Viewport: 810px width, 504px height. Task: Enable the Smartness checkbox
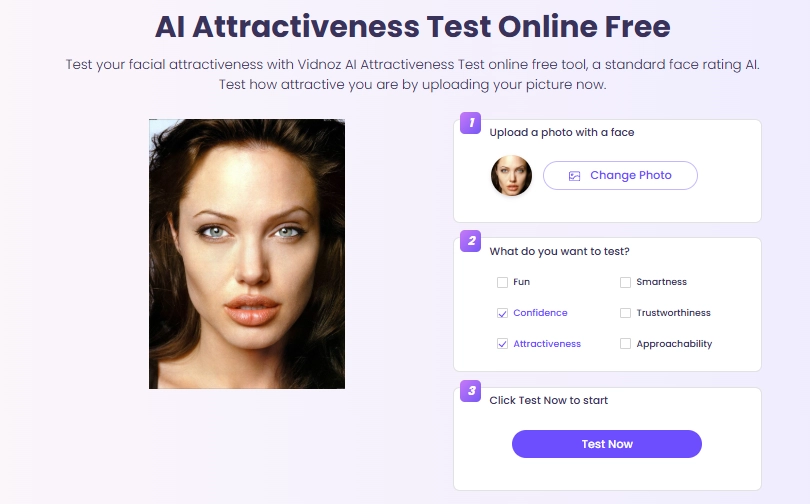[x=625, y=282]
